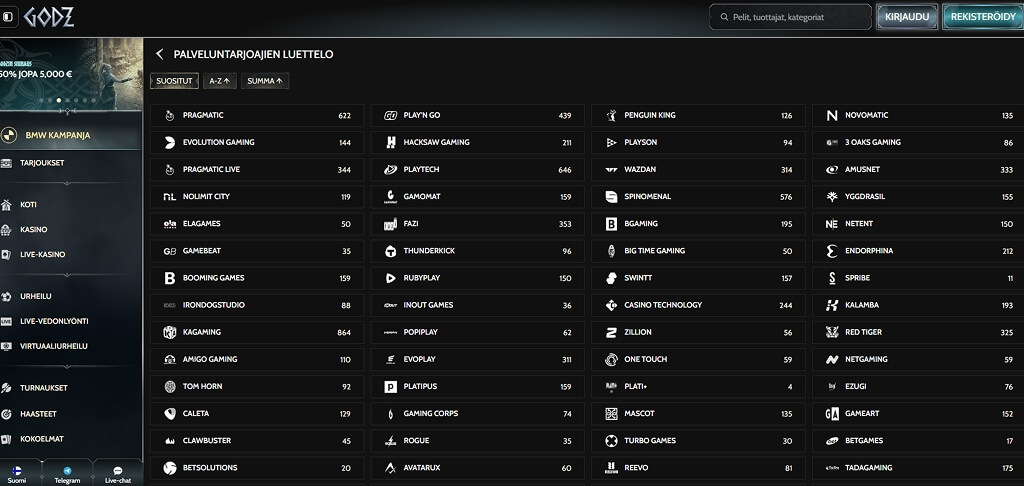The height and width of the screenshot is (486, 1024).
Task: Click the Nolimit City logo icon
Action: pos(170,197)
